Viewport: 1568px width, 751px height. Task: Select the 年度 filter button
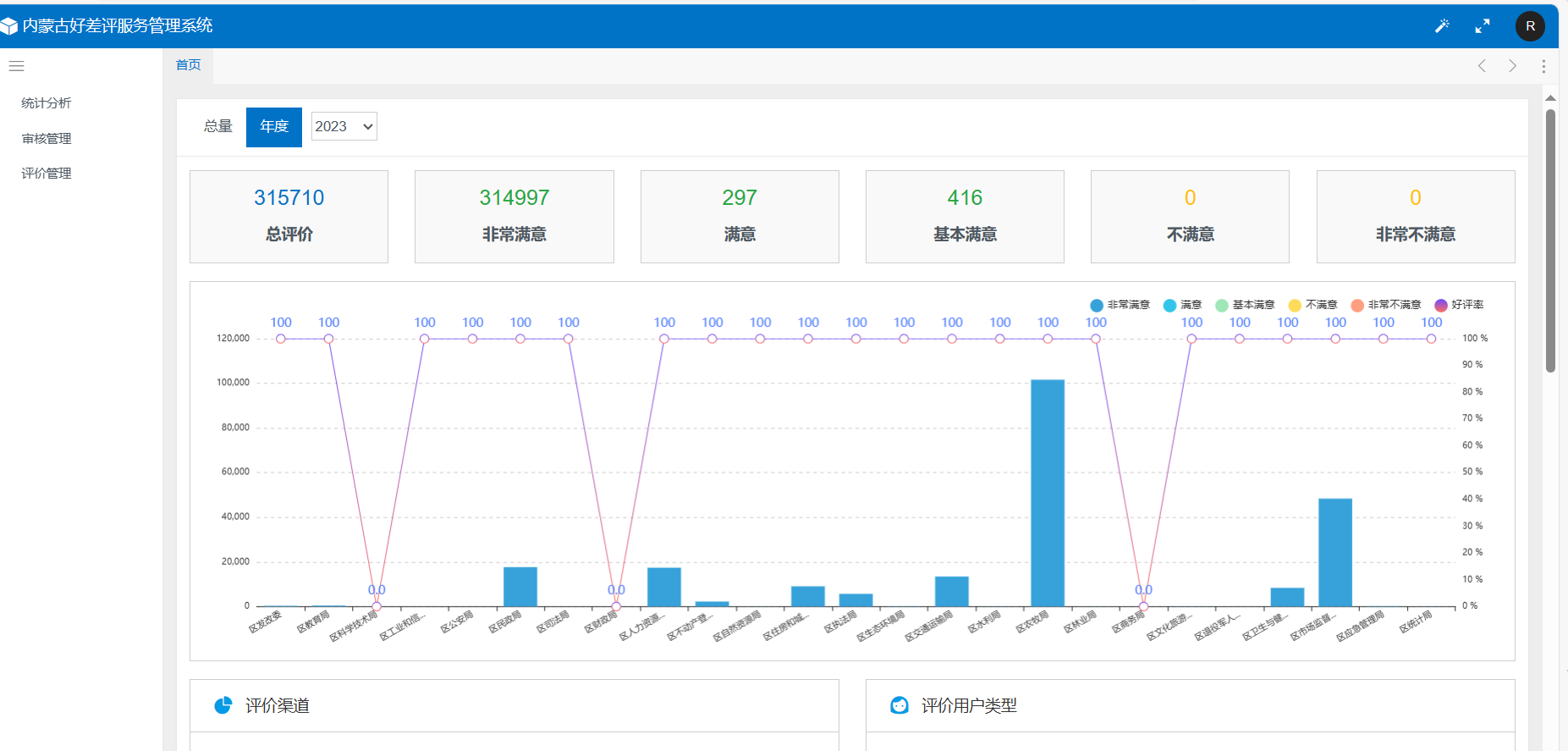tap(274, 127)
